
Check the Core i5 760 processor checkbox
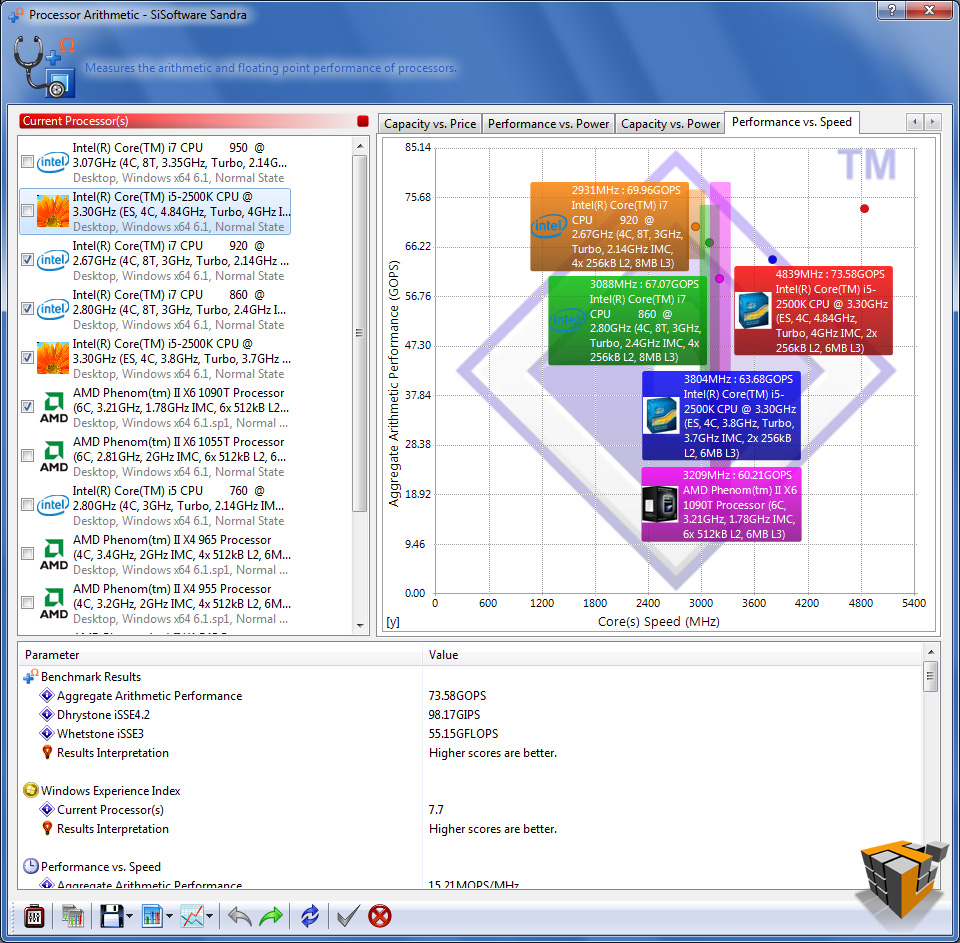tap(27, 505)
